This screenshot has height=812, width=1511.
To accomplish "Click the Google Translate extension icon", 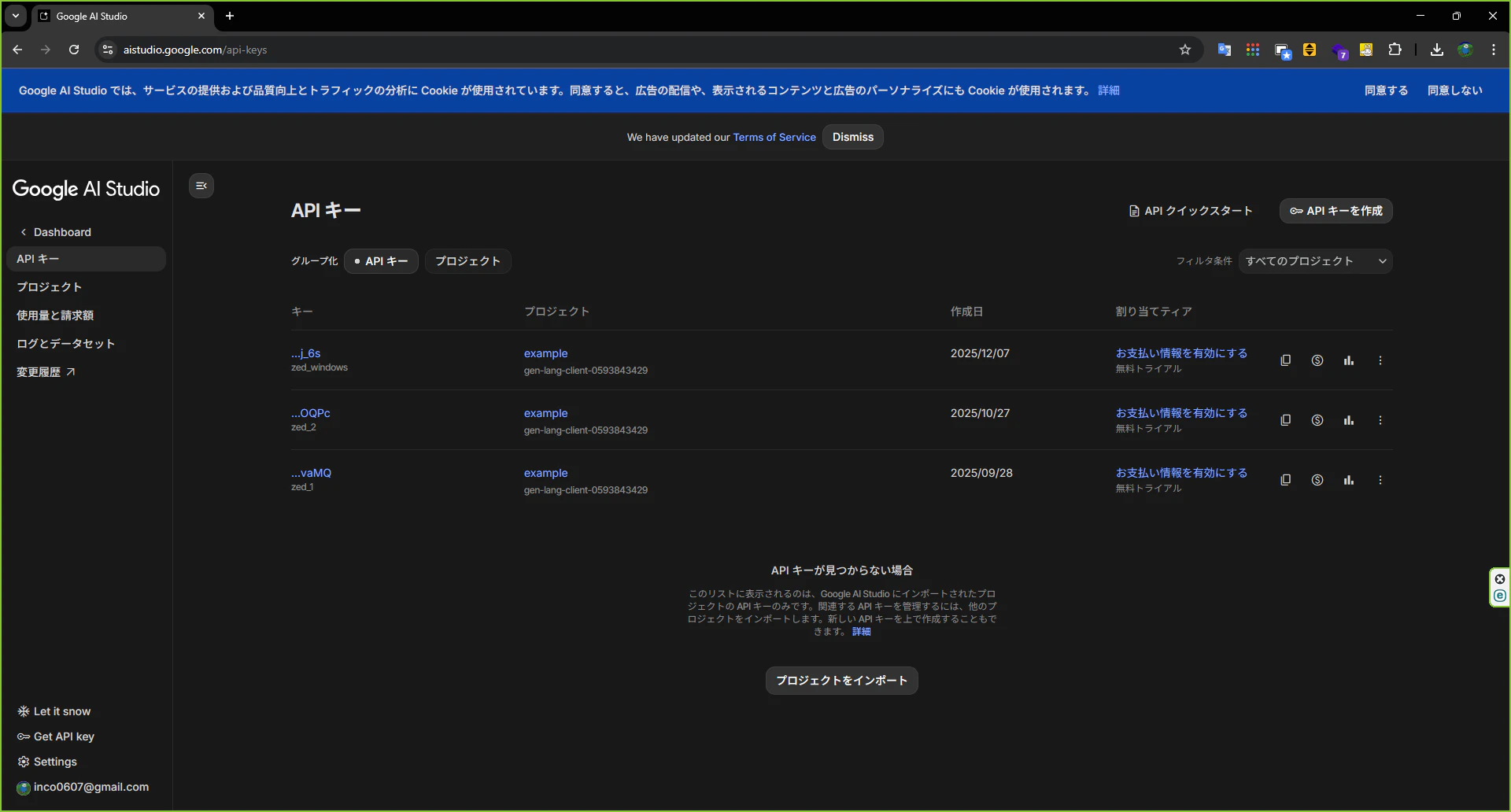I will click(1224, 50).
